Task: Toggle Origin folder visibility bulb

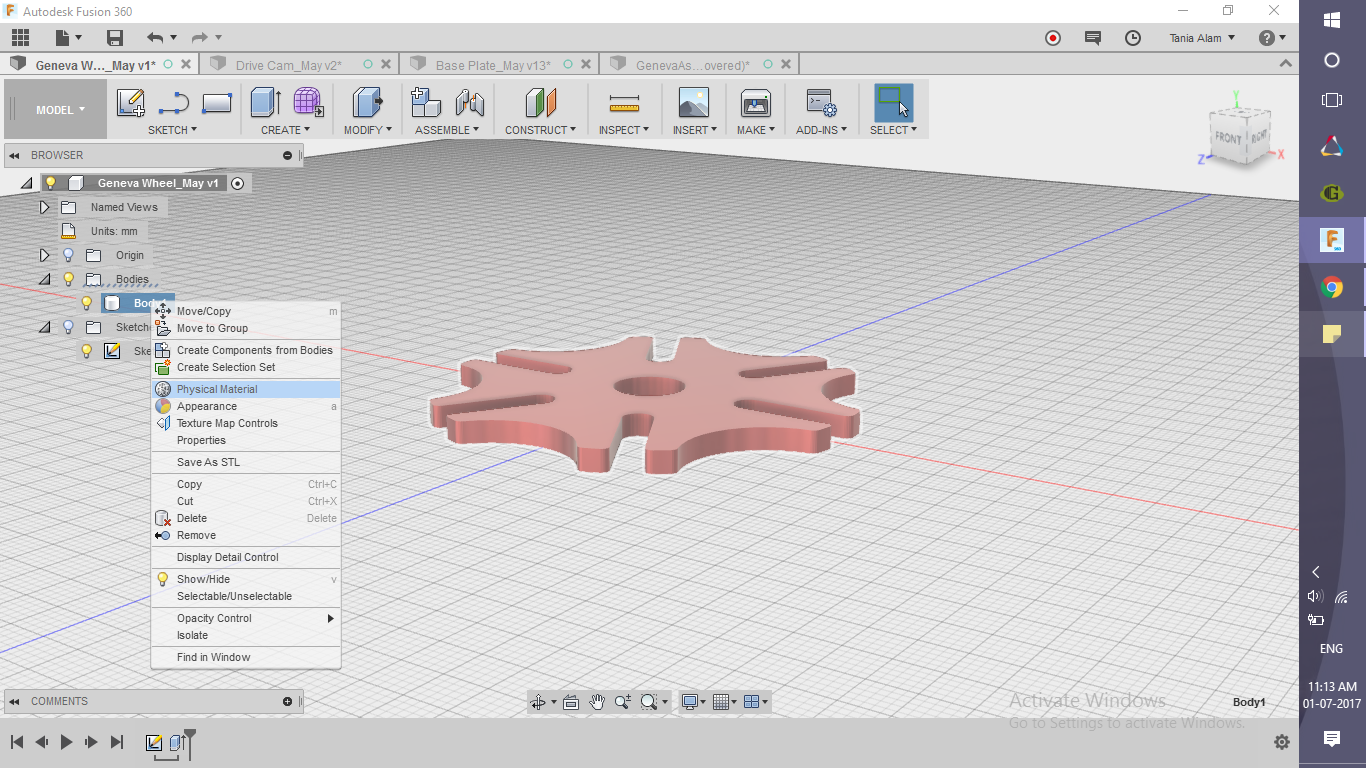Action: tap(69, 255)
